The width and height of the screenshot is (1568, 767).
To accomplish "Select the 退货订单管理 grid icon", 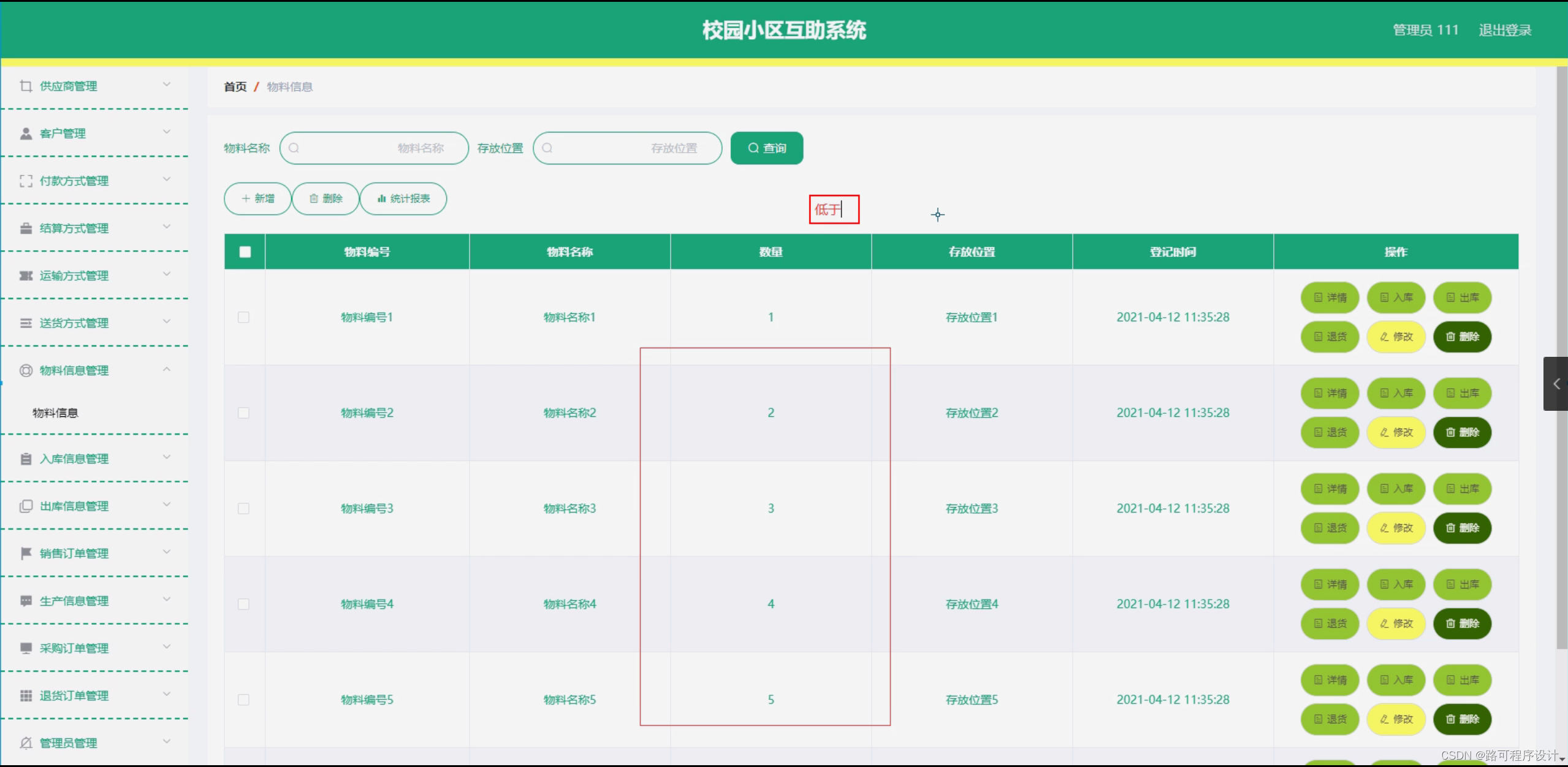I will tap(26, 695).
